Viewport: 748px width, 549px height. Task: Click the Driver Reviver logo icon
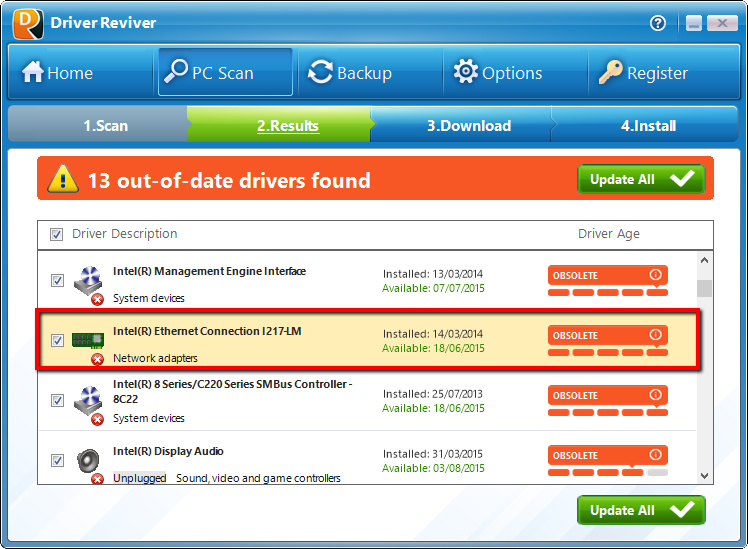pyautogui.click(x=28, y=24)
